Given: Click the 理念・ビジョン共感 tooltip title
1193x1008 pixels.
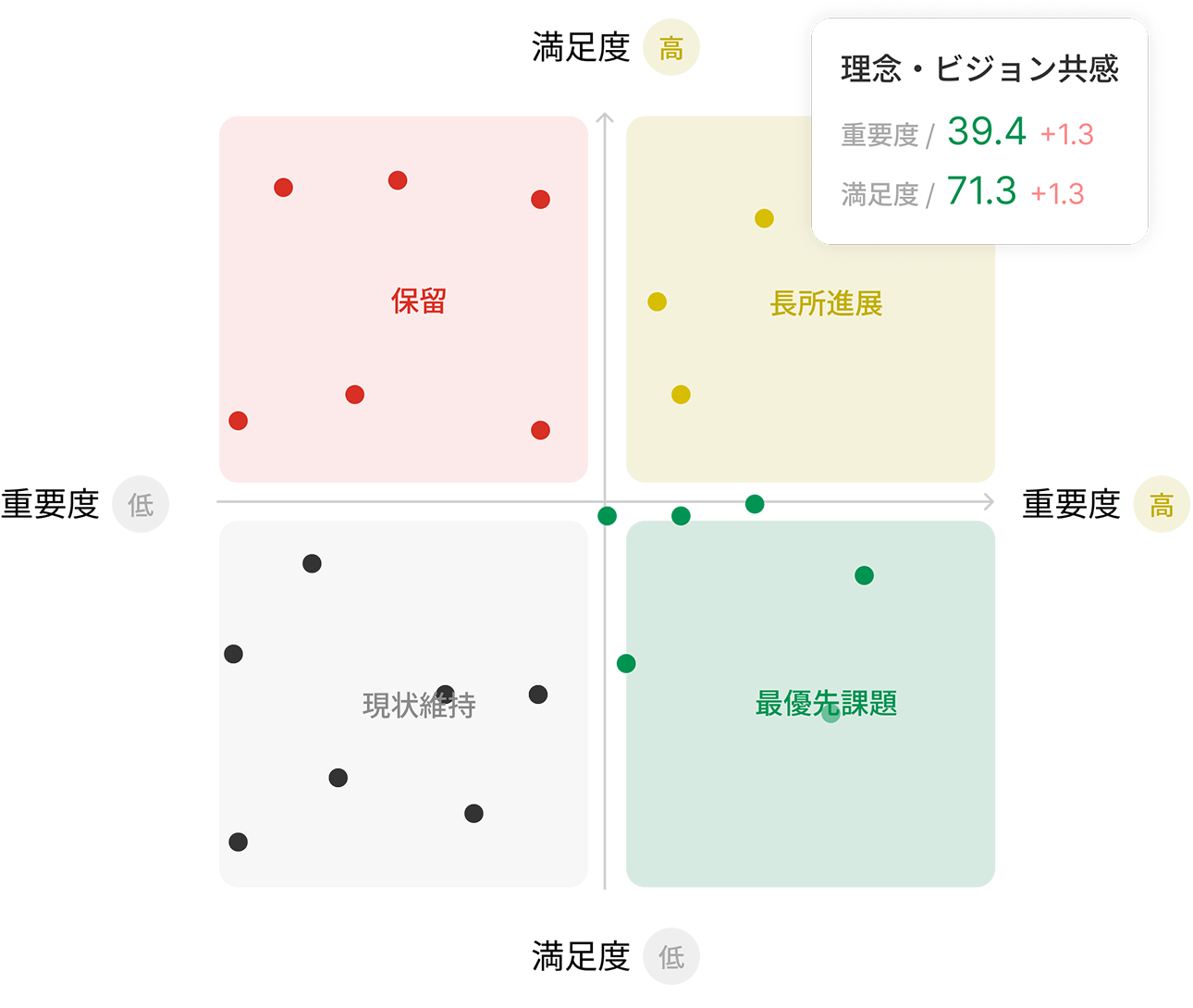Looking at the screenshot, I should [979, 69].
